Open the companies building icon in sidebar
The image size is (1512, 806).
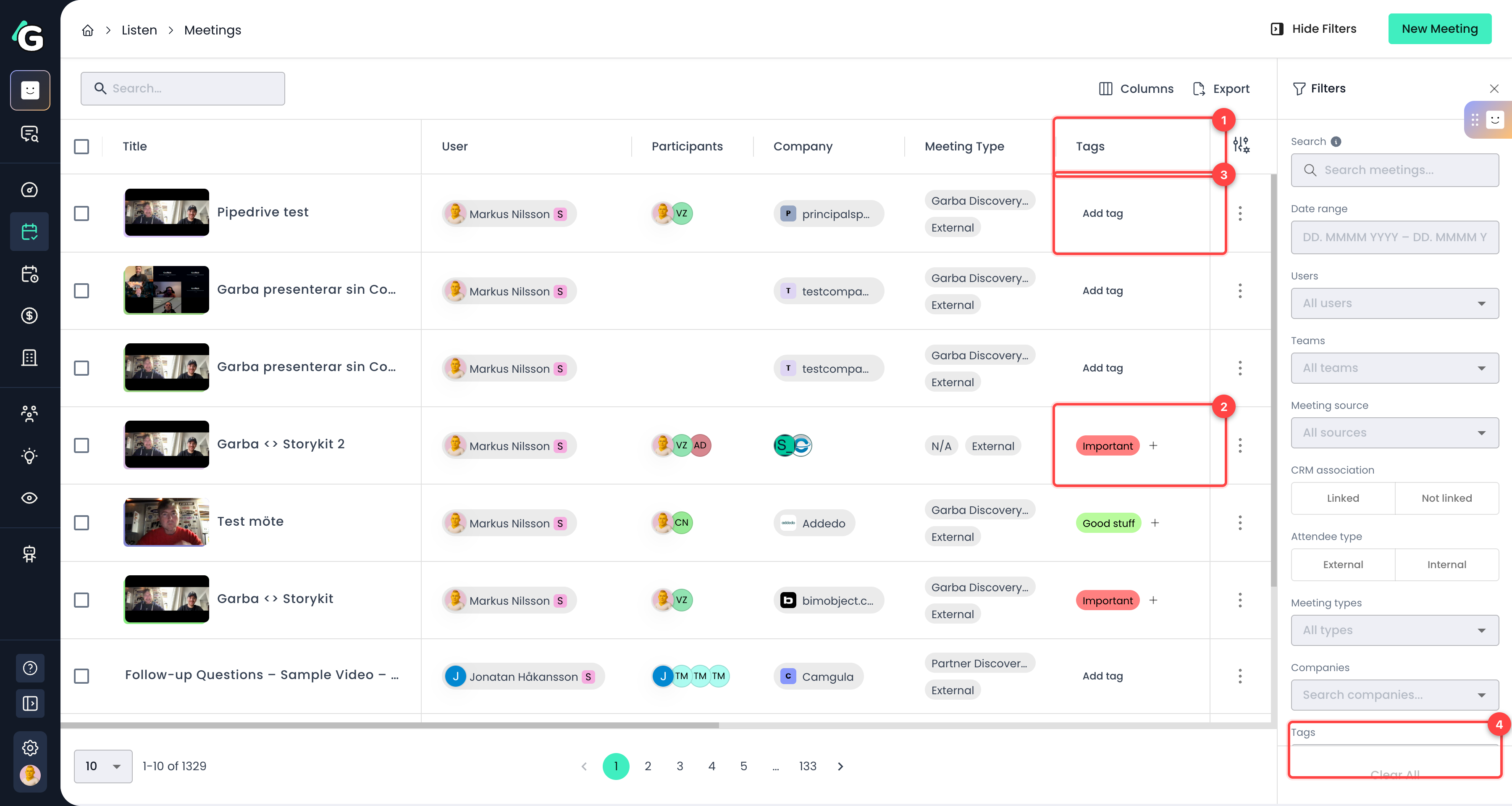(x=29, y=357)
